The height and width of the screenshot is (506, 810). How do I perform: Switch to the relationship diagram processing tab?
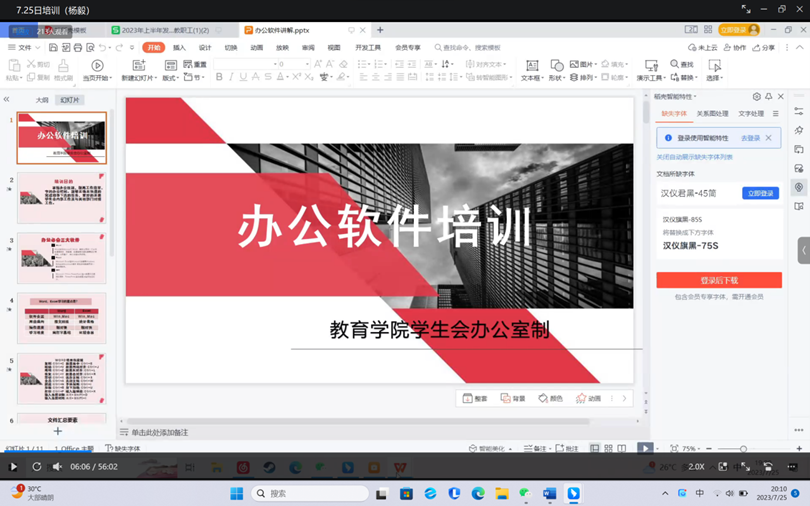[712, 114]
